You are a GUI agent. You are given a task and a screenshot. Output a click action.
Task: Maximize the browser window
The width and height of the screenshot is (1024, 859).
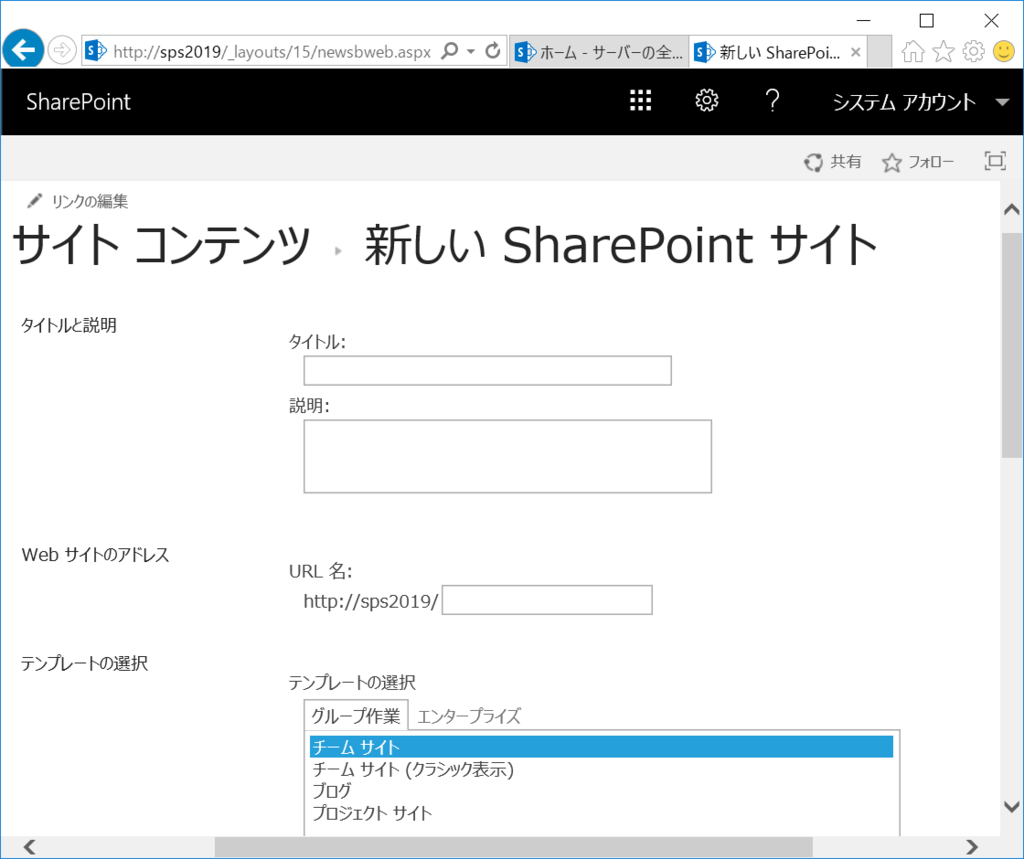(x=926, y=21)
